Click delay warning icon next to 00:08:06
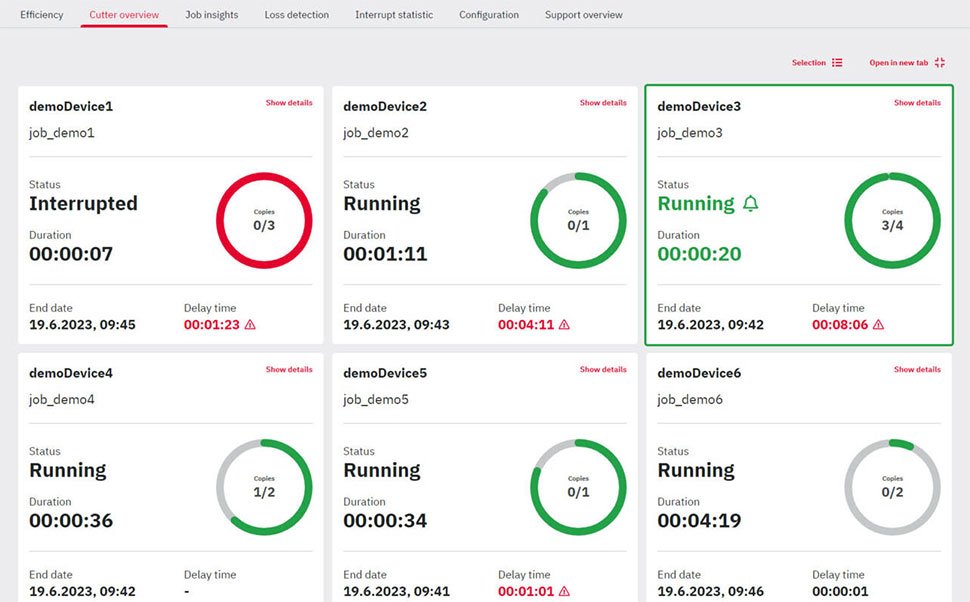This screenshot has width=970, height=602. tap(878, 324)
